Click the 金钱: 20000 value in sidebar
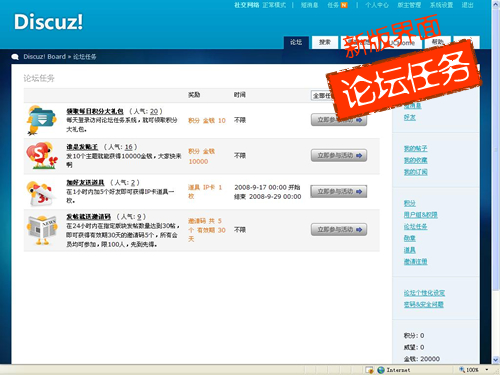500x375 pixels. click(x=422, y=359)
